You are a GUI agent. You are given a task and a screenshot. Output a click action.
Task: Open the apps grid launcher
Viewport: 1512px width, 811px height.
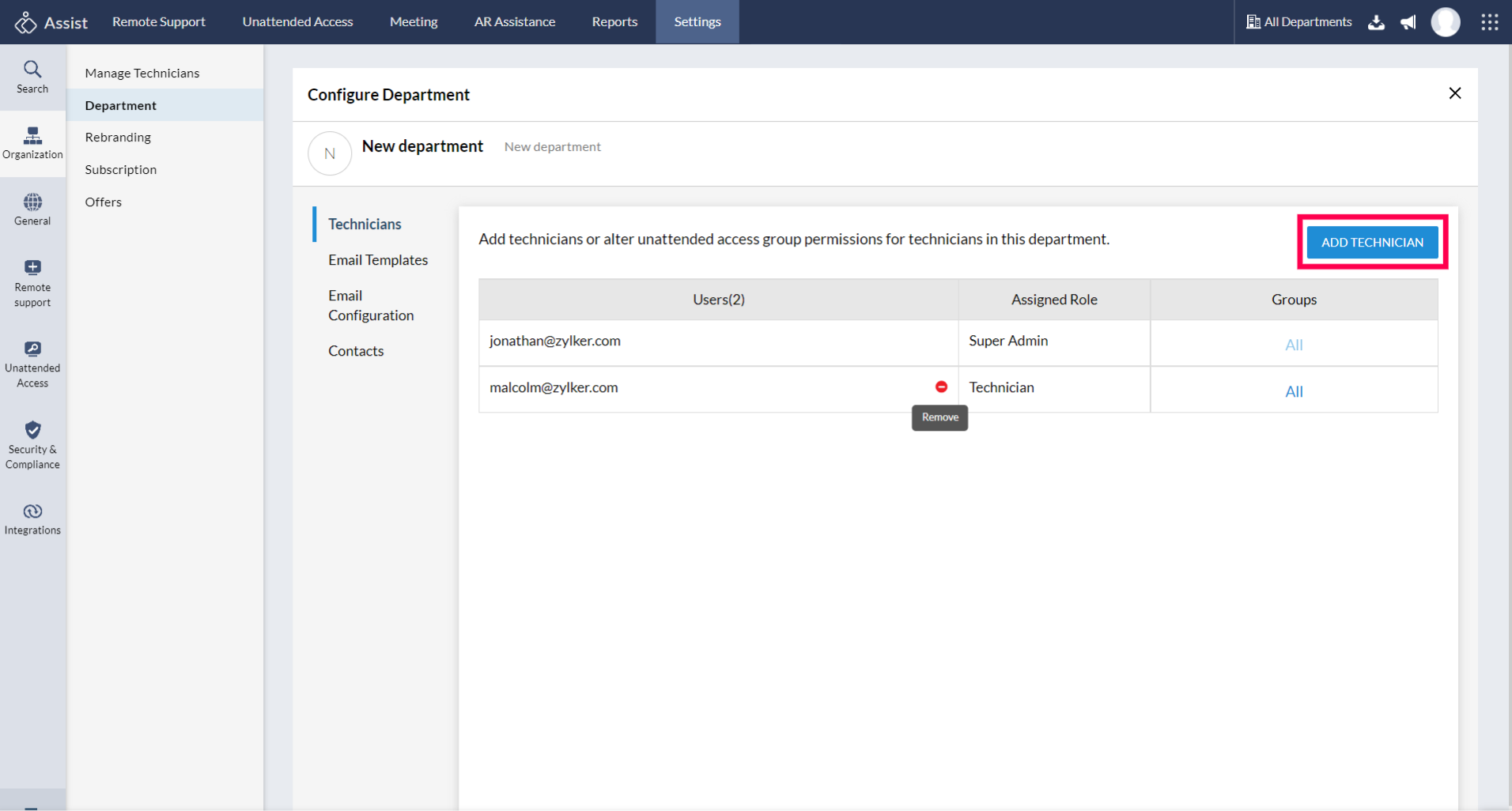coord(1489,22)
